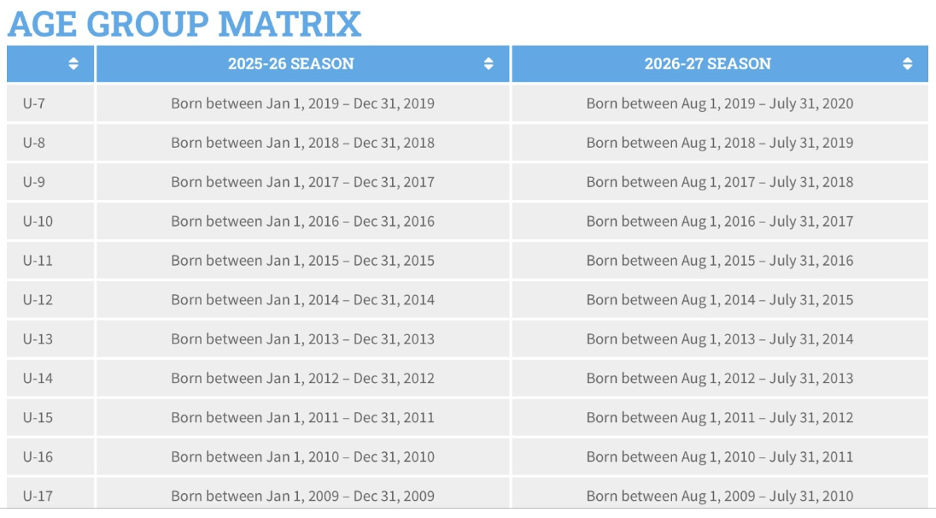Click the 2026-27 SEASON header label

[707, 64]
